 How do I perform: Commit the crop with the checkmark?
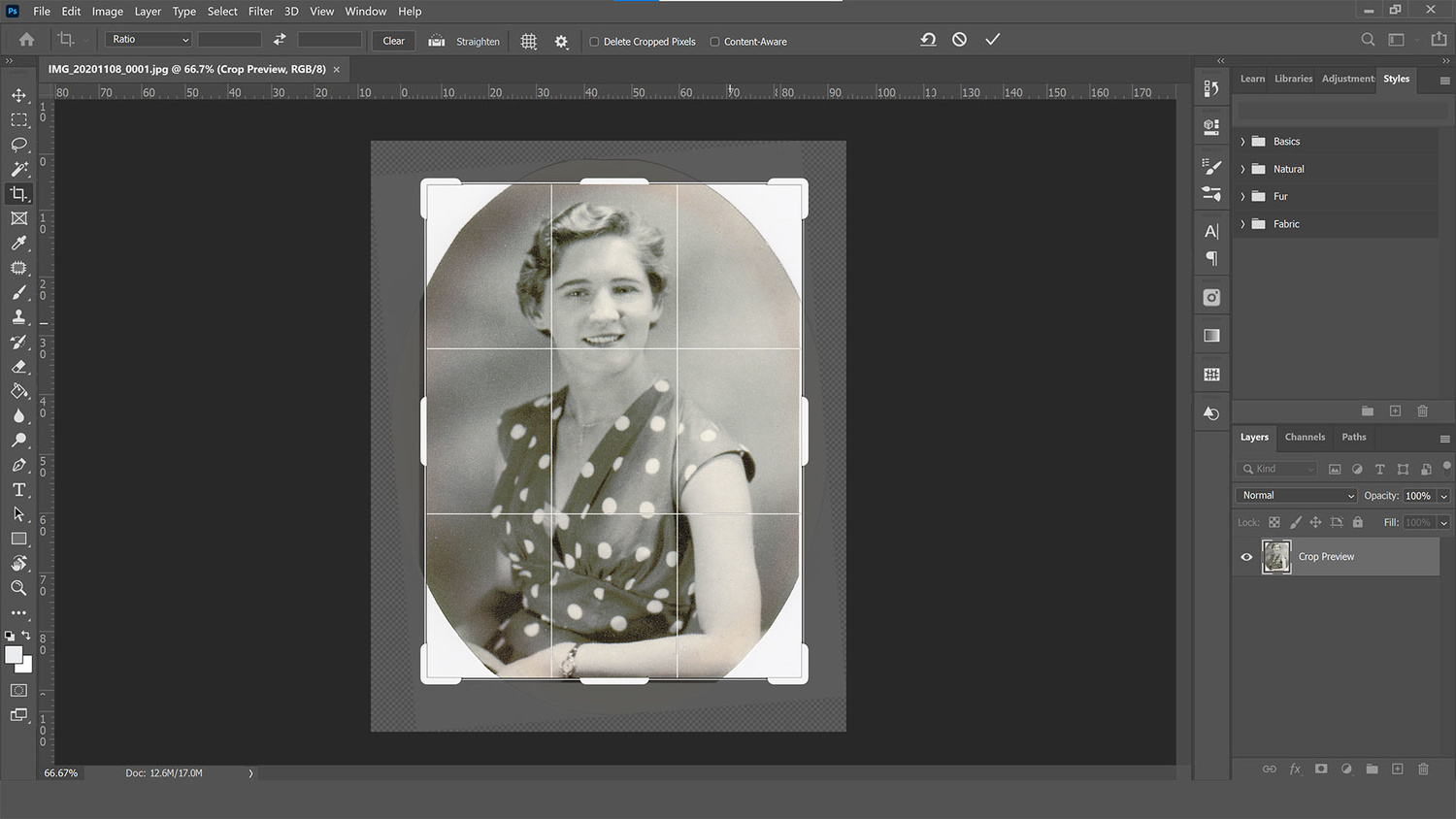point(992,39)
